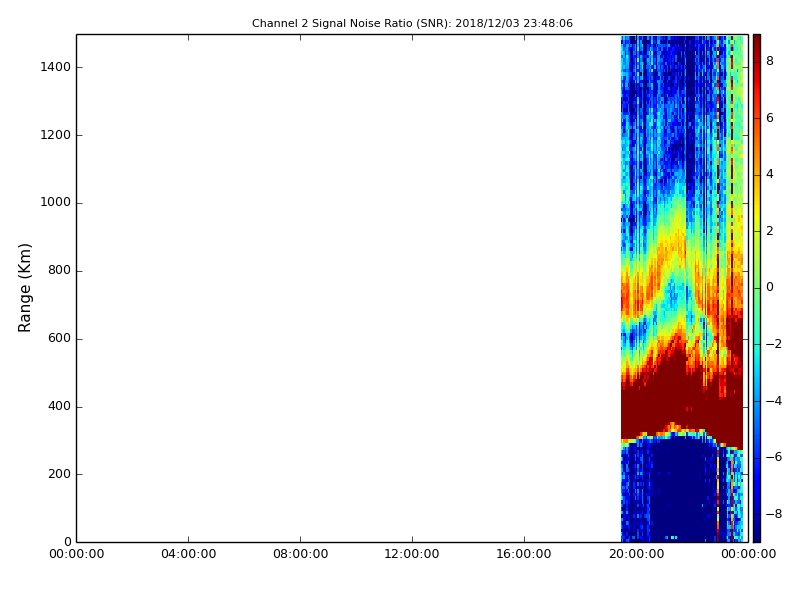Click the colorbar tick label 0

pos(770,287)
